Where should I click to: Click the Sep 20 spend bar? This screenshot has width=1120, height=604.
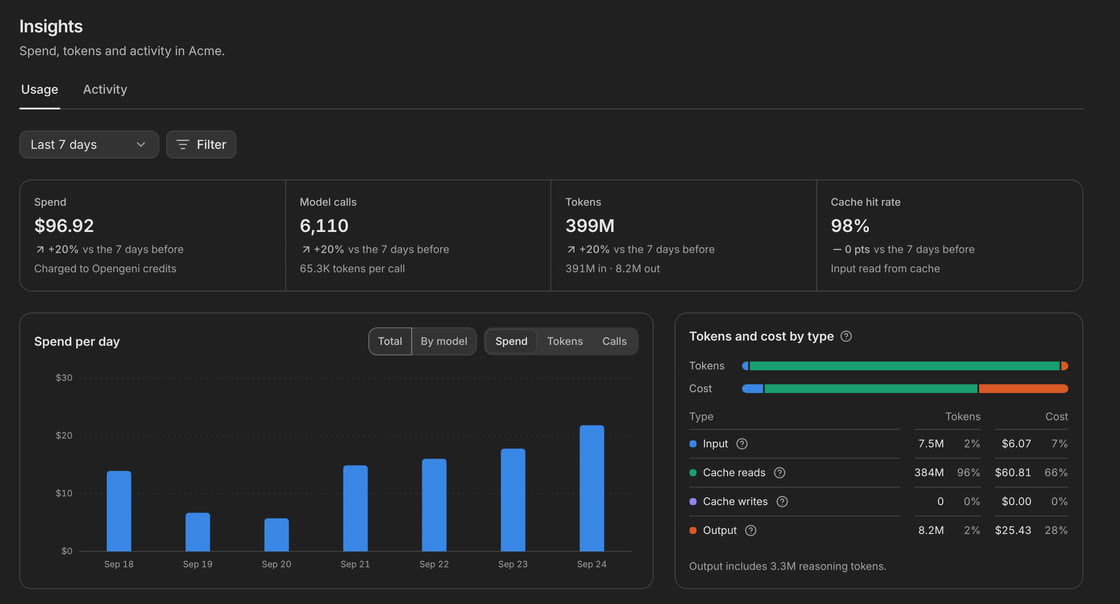[x=276, y=535]
